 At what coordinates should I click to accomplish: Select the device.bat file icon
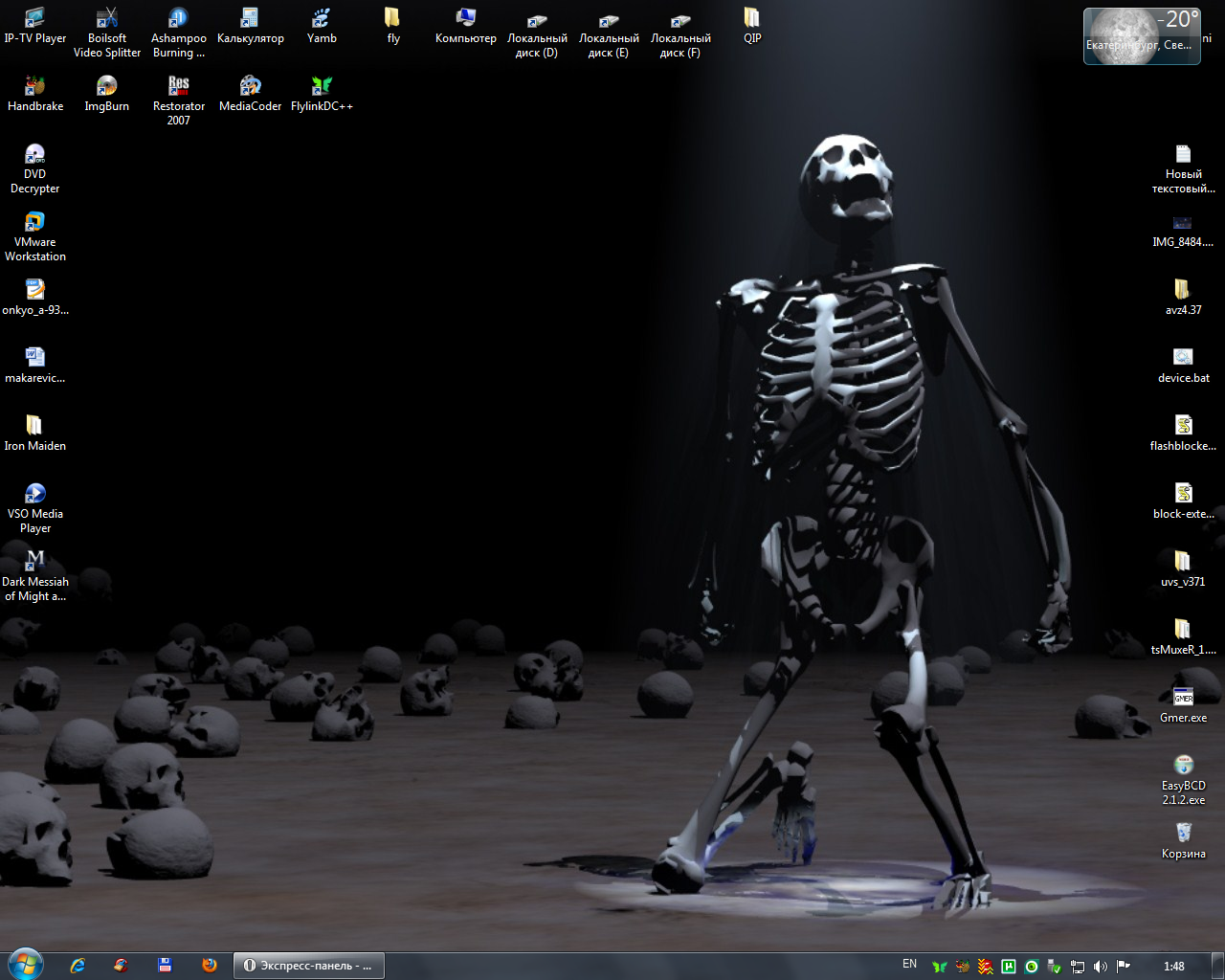[1184, 366]
